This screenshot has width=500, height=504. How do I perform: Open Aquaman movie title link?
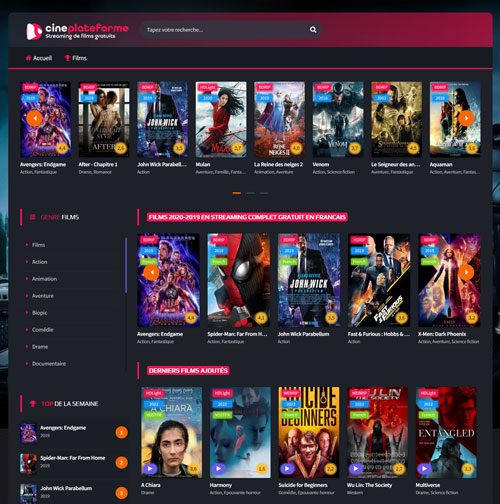click(441, 164)
